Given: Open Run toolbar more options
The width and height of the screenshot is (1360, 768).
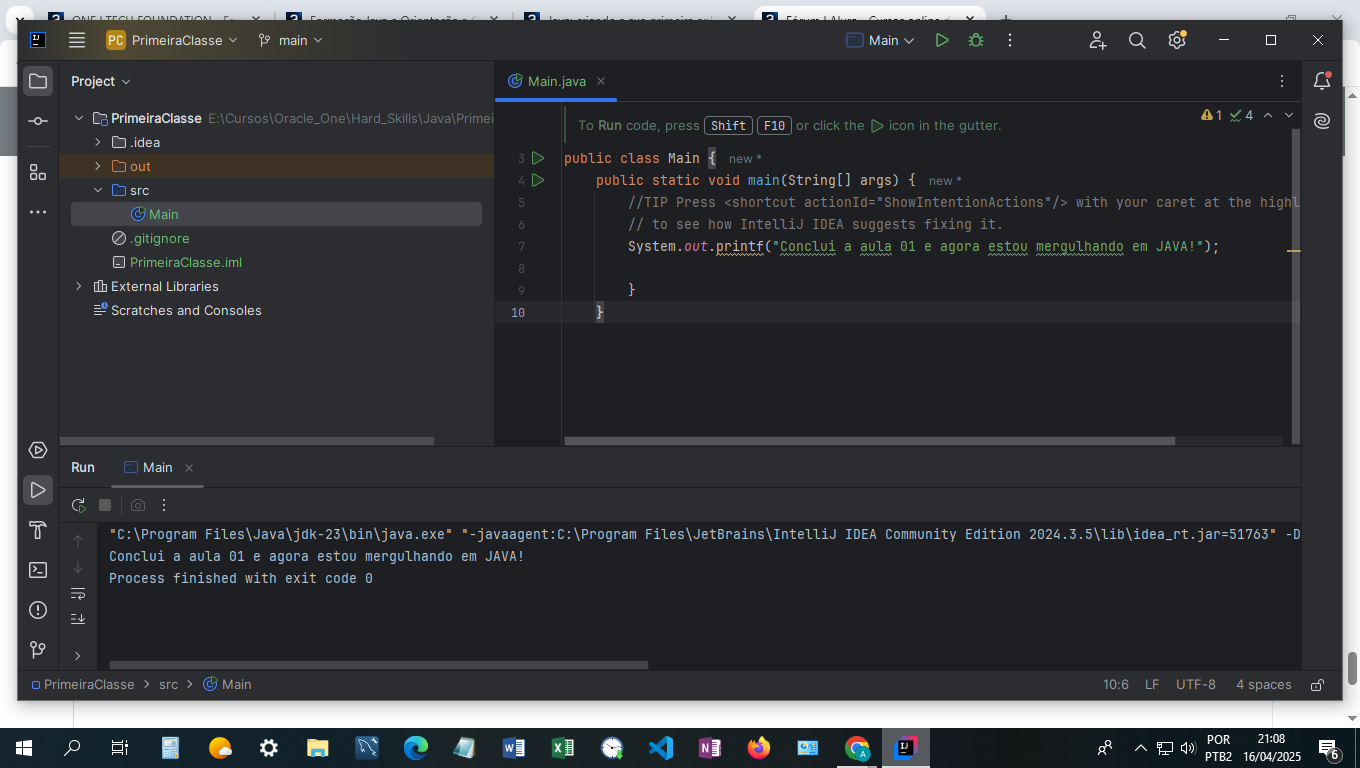Looking at the screenshot, I should click(x=164, y=505).
